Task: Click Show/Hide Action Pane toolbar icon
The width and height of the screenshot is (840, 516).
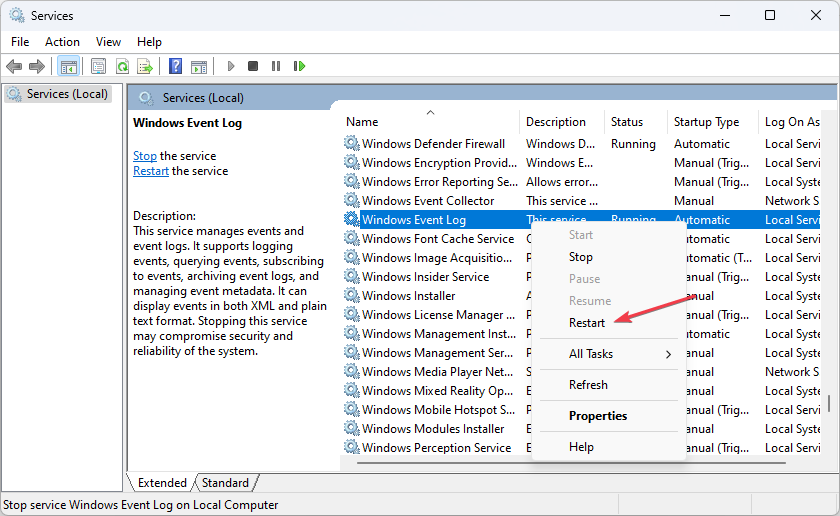Action: pos(199,66)
